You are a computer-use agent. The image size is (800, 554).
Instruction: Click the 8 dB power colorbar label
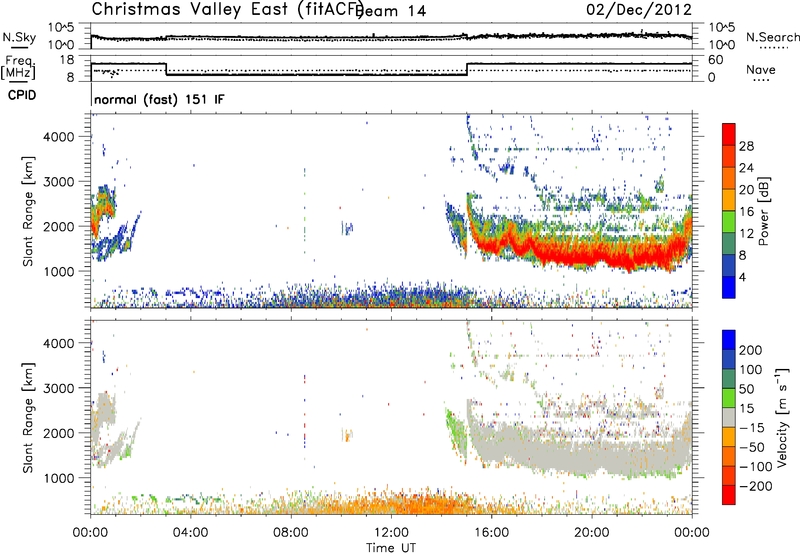(x=742, y=256)
